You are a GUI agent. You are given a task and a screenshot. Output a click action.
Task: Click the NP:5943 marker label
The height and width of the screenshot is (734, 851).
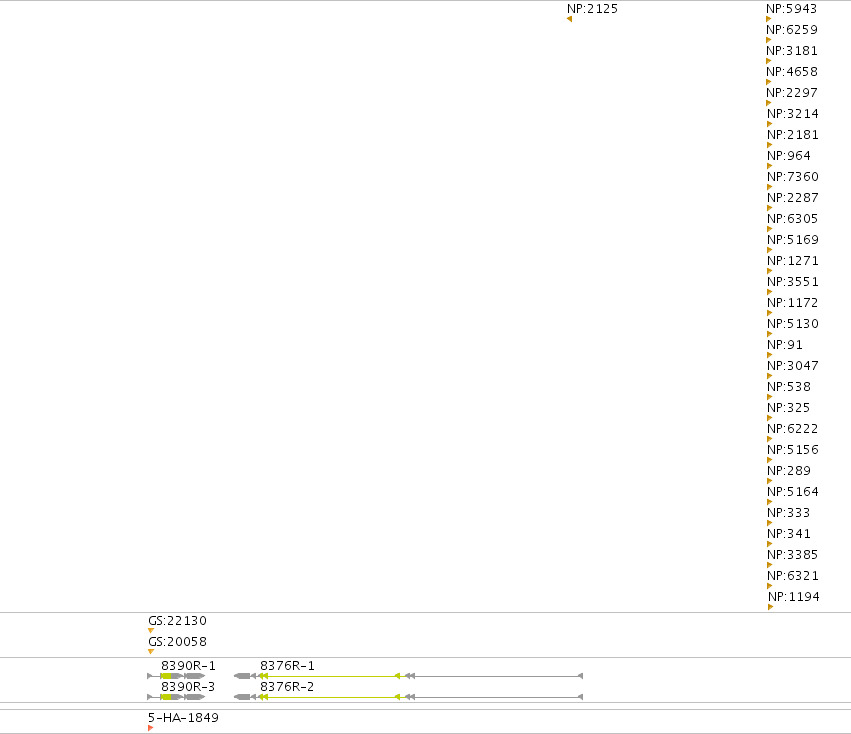[791, 9]
